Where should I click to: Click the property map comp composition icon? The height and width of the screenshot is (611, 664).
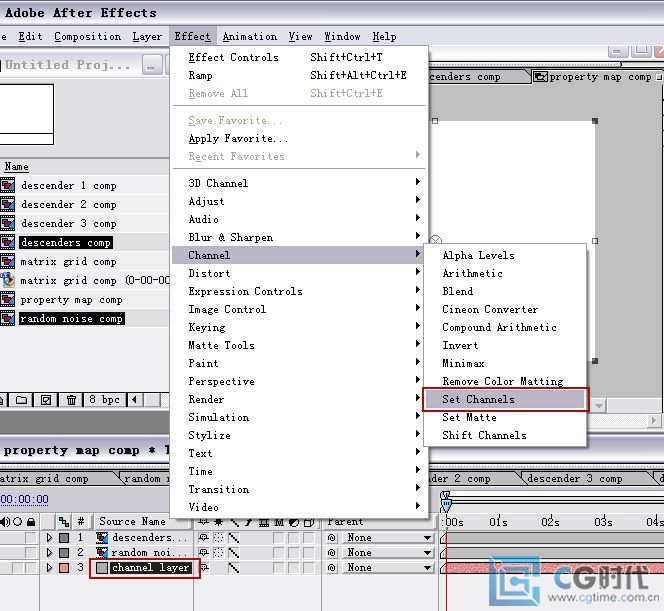[8, 299]
